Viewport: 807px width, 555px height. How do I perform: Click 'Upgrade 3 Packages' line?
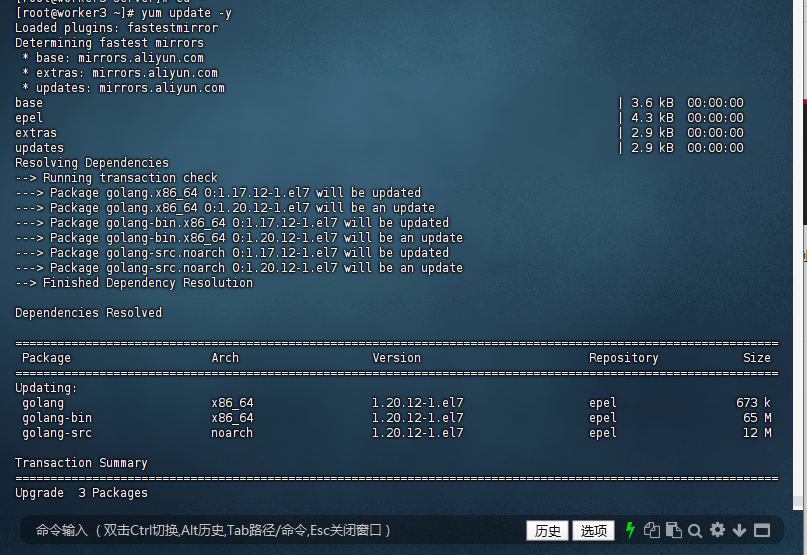coord(81,493)
